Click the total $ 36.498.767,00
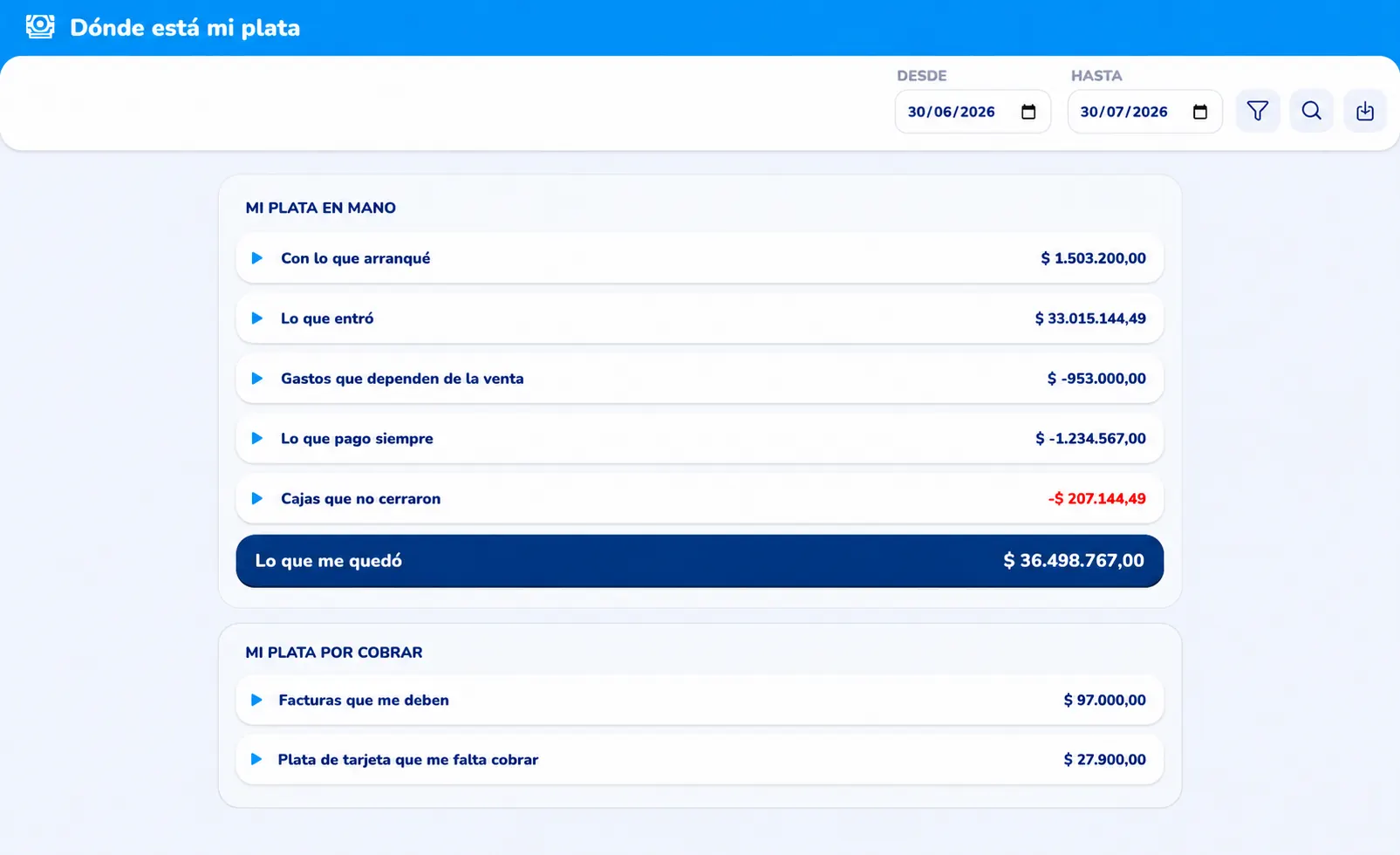Screen dimensions: 1400x855 [x=1074, y=561]
